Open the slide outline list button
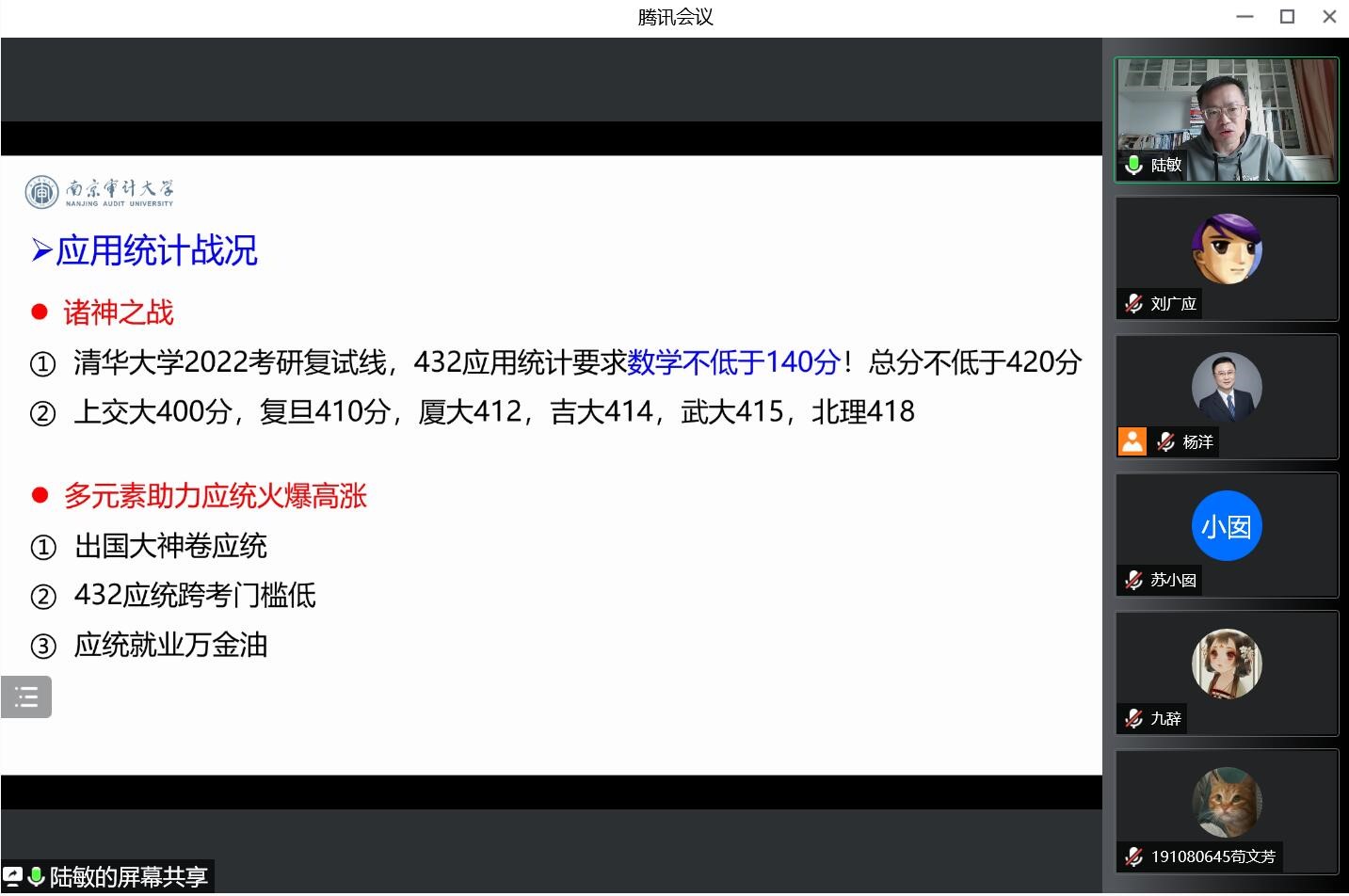 (x=26, y=696)
